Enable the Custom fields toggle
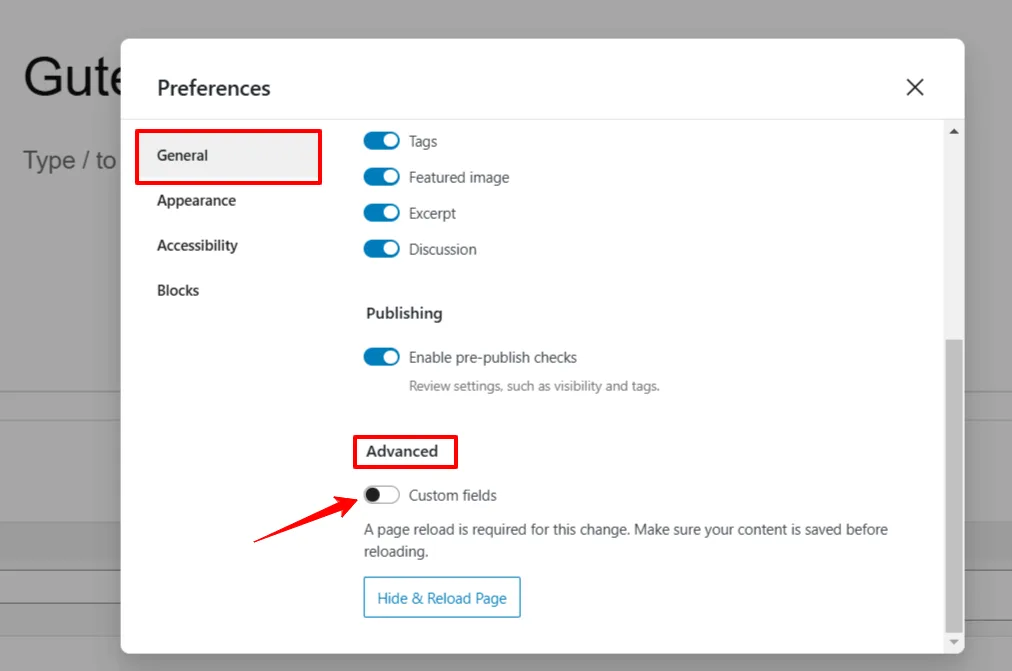Viewport: 1012px width, 671px height. pyautogui.click(x=381, y=495)
